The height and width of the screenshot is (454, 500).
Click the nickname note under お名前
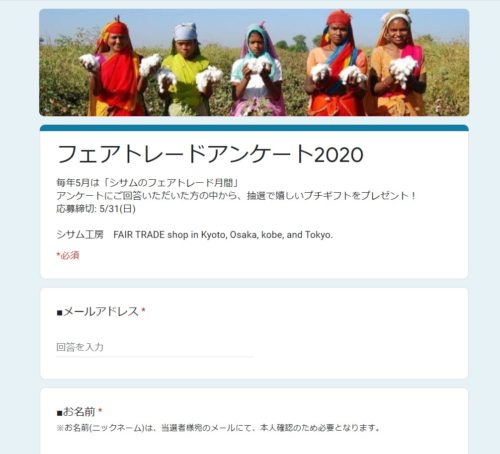point(218,428)
